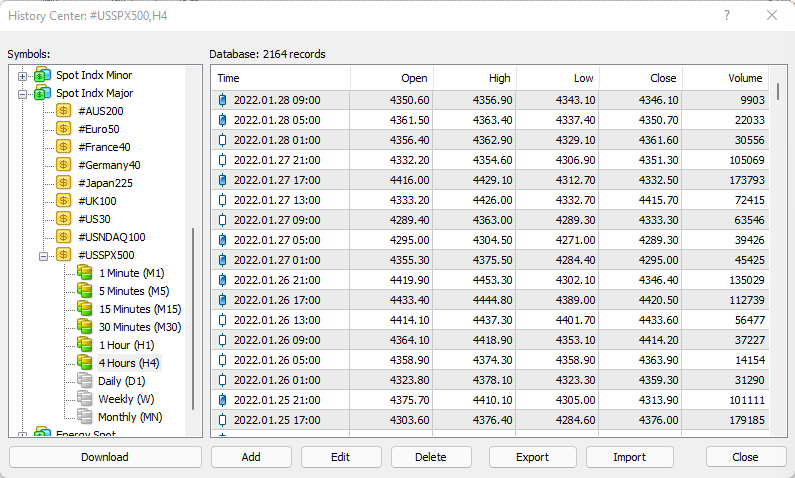Click the symbols tree vertical scrollbar thumb

[193, 319]
